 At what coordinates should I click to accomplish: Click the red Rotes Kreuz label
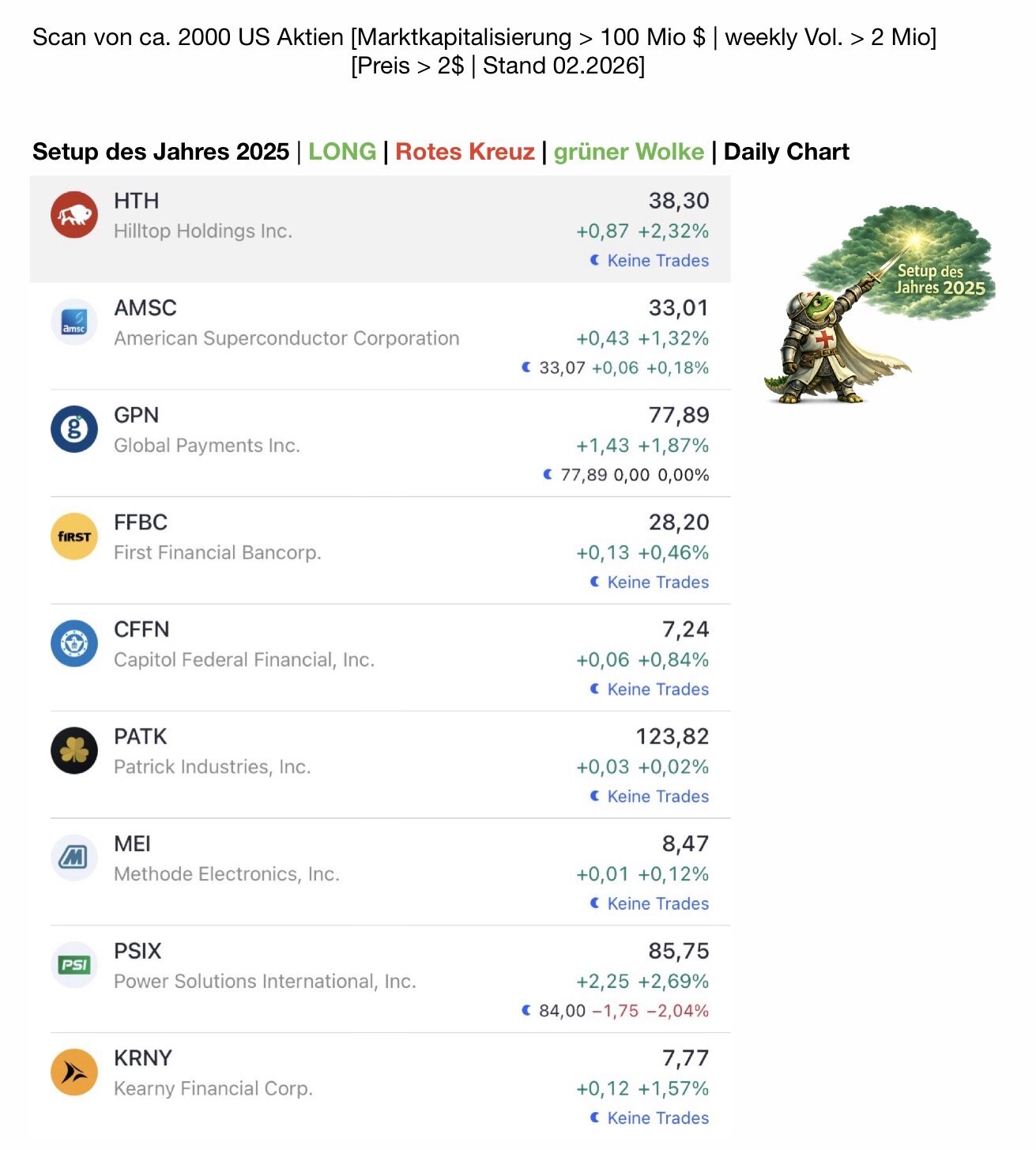coord(465,152)
